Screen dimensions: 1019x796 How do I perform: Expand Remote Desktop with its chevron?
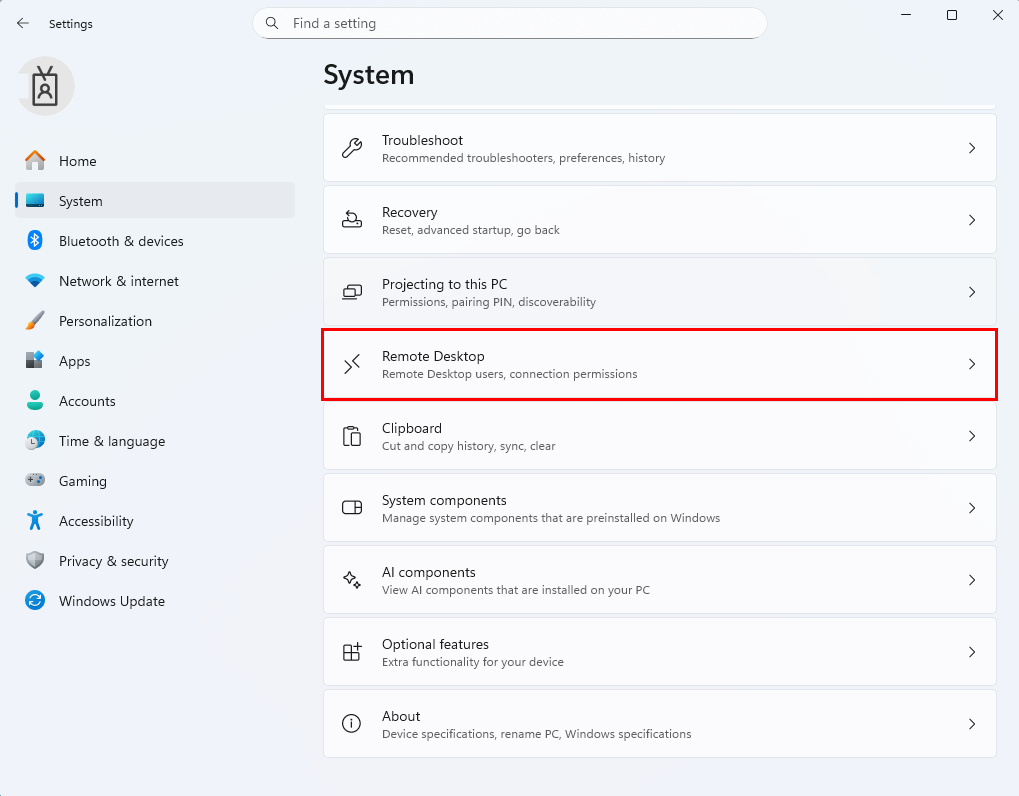tap(971, 364)
